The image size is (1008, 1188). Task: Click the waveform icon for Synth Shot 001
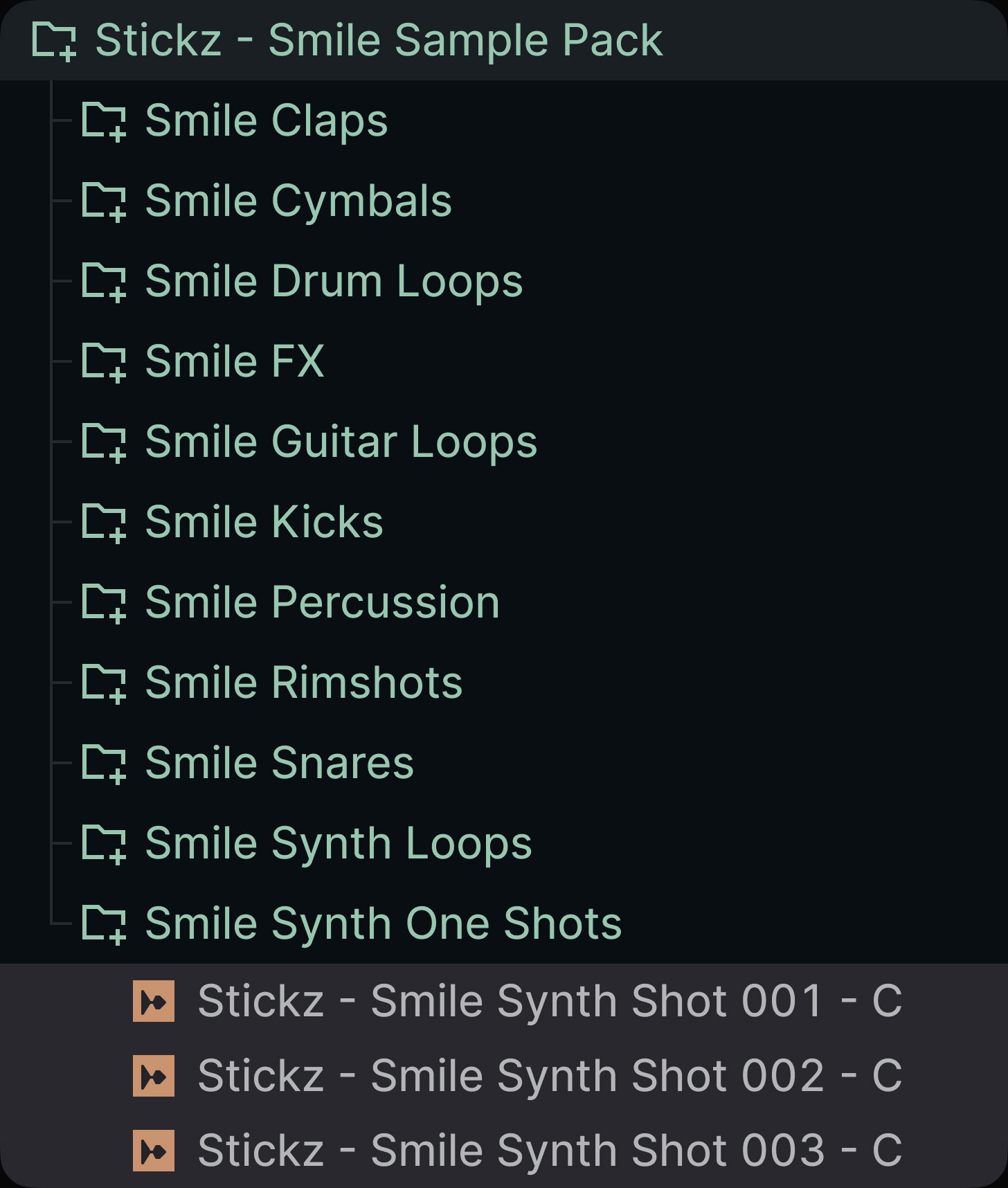154,1001
